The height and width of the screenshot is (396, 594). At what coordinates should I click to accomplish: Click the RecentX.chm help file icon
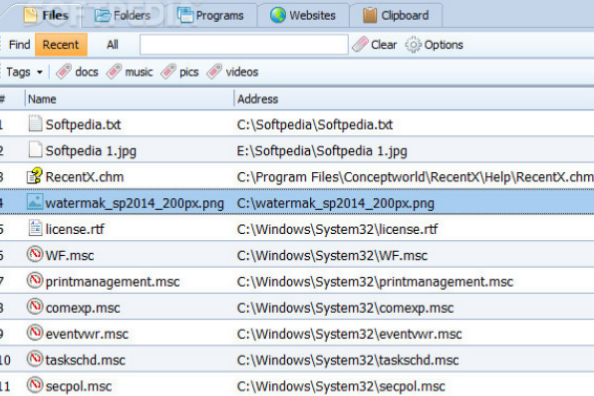(34, 176)
